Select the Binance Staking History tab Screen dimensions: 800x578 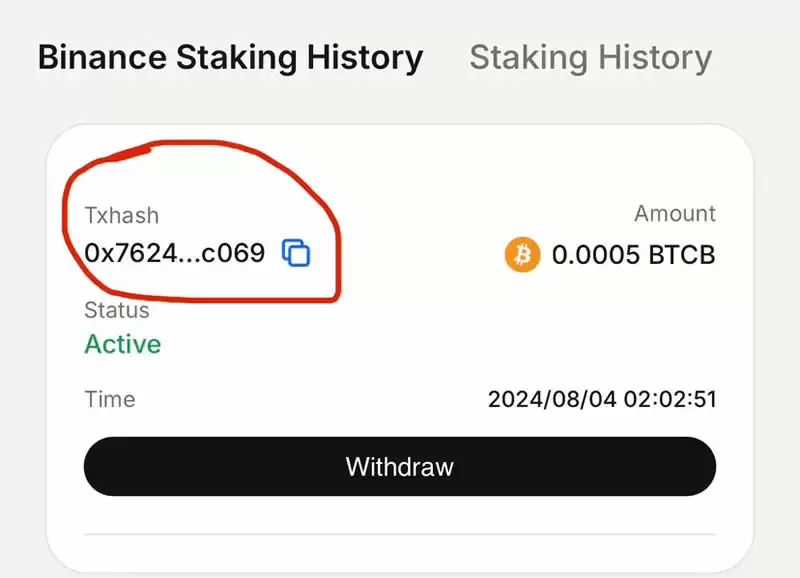[x=228, y=57]
